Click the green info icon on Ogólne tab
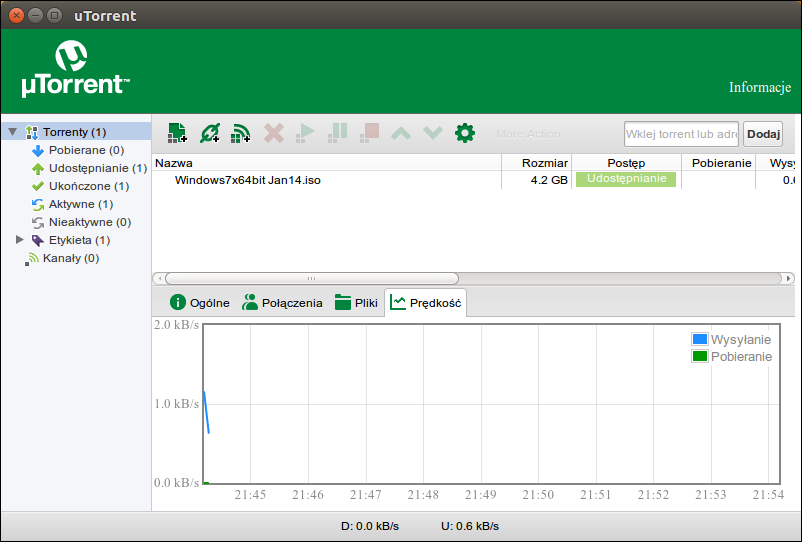 (x=177, y=302)
